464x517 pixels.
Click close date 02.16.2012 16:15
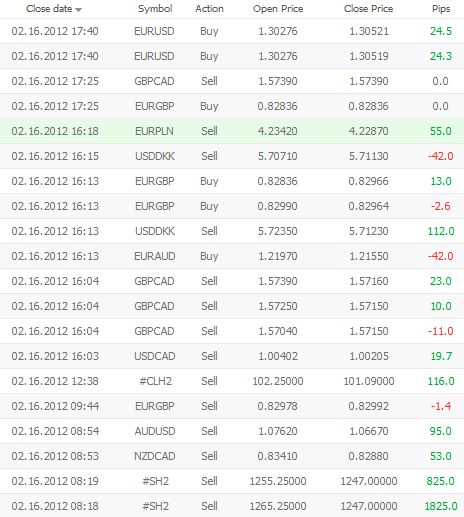click(x=55, y=156)
